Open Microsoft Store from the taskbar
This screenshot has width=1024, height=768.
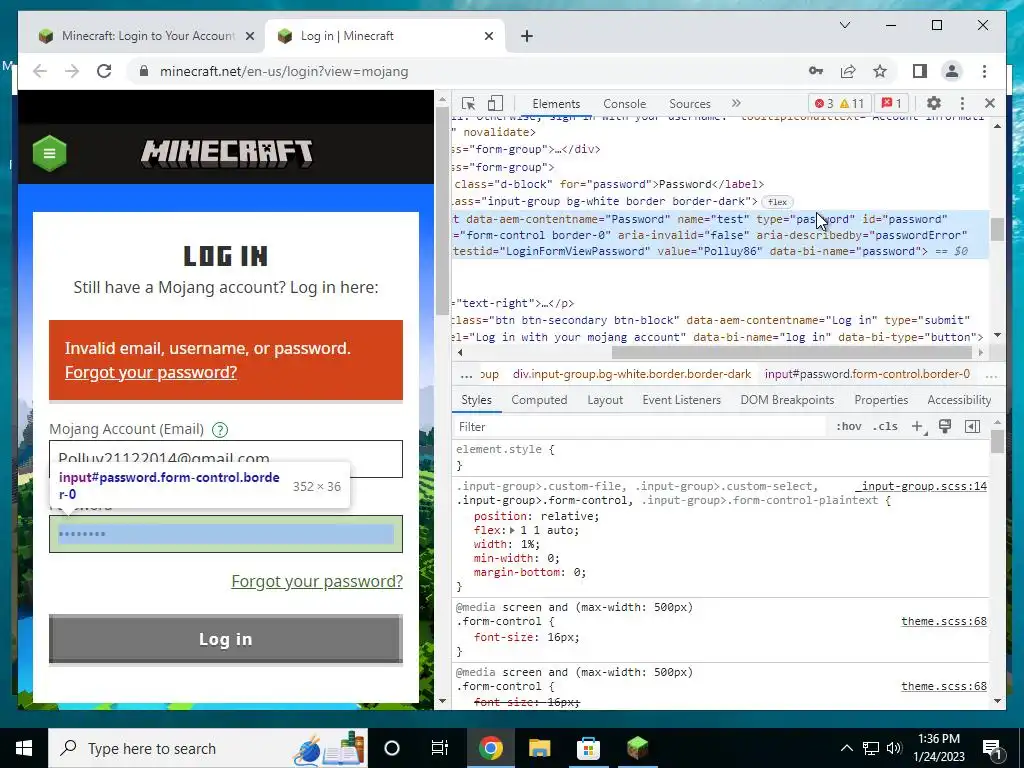point(588,748)
